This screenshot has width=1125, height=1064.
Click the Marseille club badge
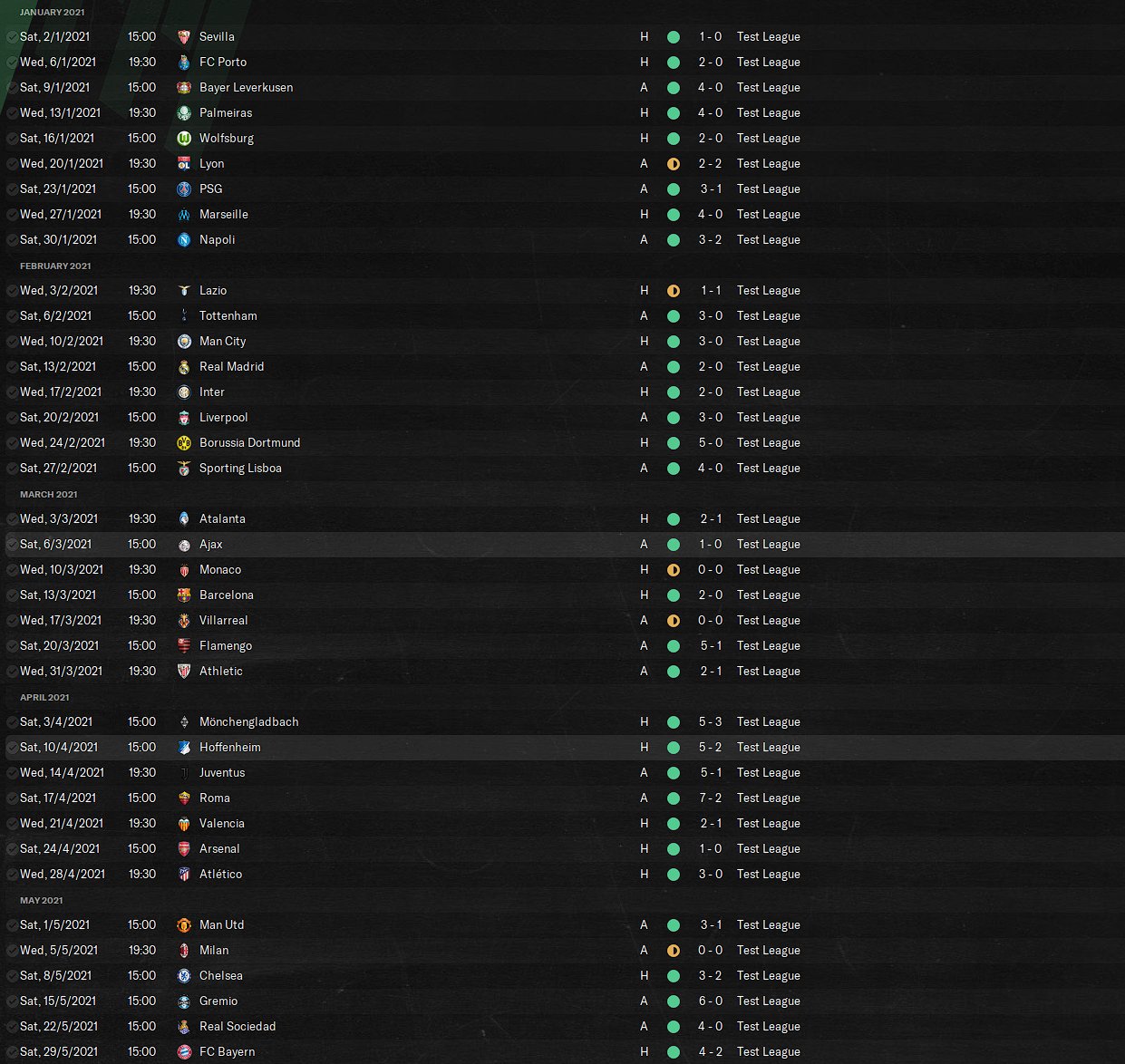184,215
